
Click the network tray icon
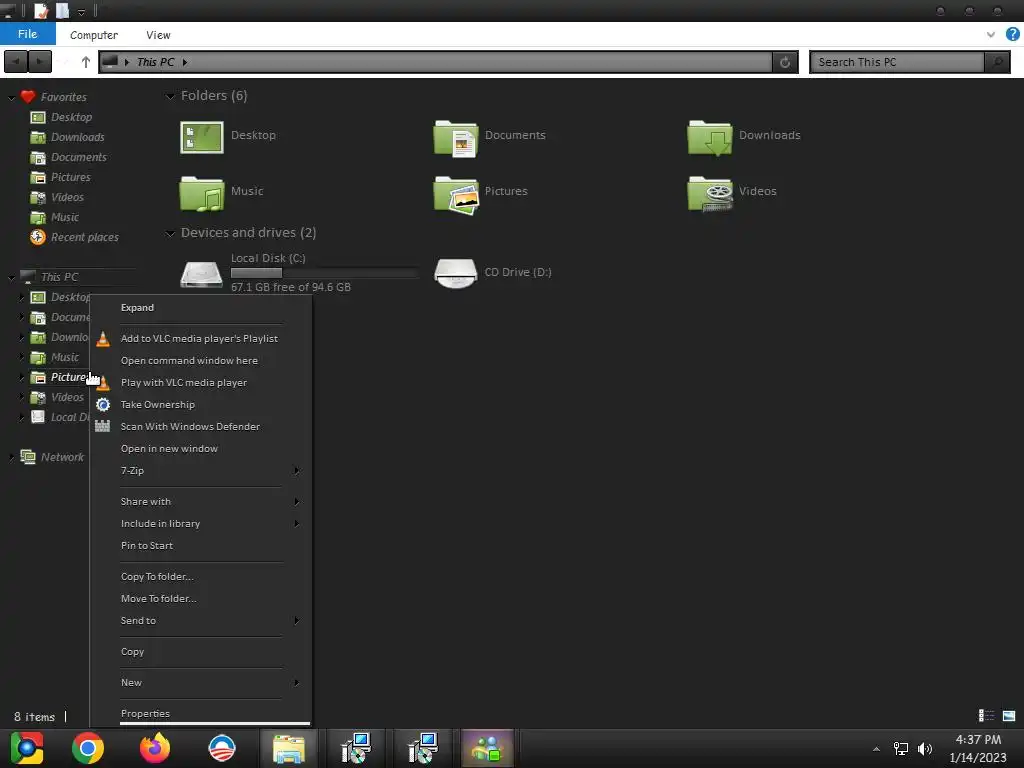pyautogui.click(x=901, y=748)
